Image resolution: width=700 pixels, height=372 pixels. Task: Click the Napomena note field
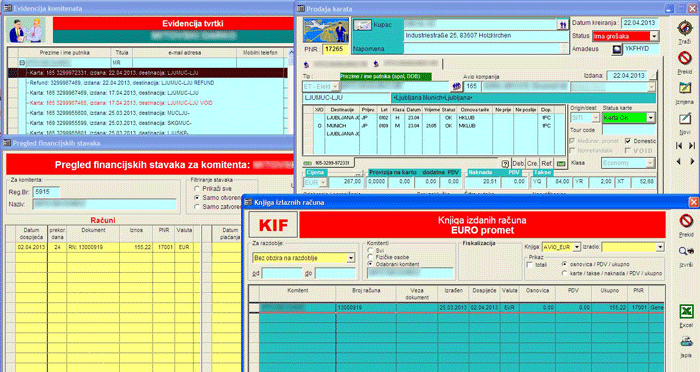[x=486, y=48]
